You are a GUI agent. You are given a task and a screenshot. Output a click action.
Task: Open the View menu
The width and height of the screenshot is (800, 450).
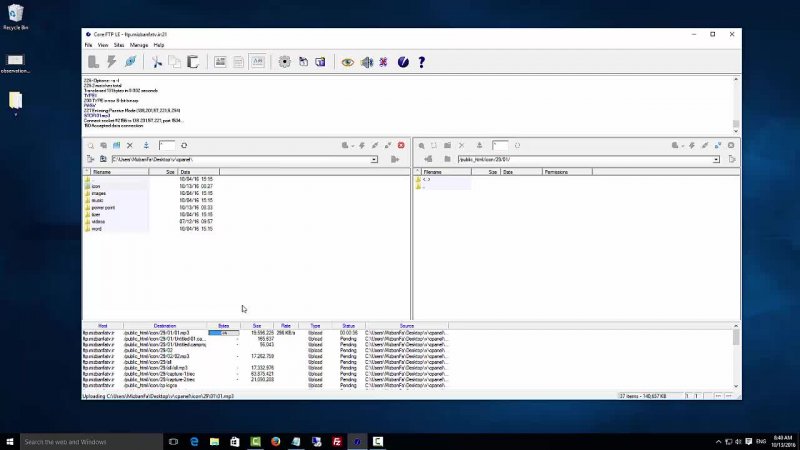[103, 45]
